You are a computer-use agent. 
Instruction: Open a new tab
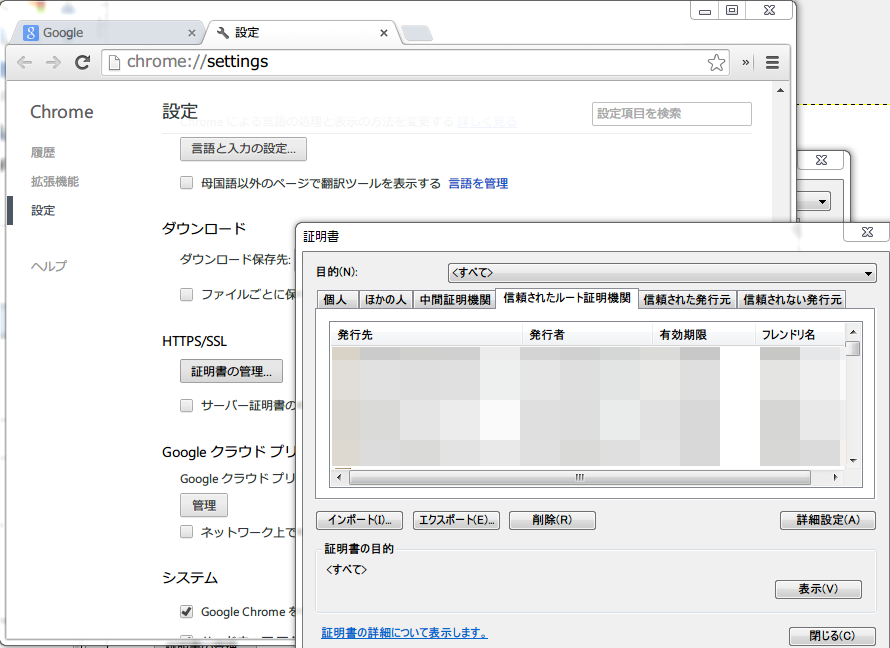pyautogui.click(x=417, y=33)
